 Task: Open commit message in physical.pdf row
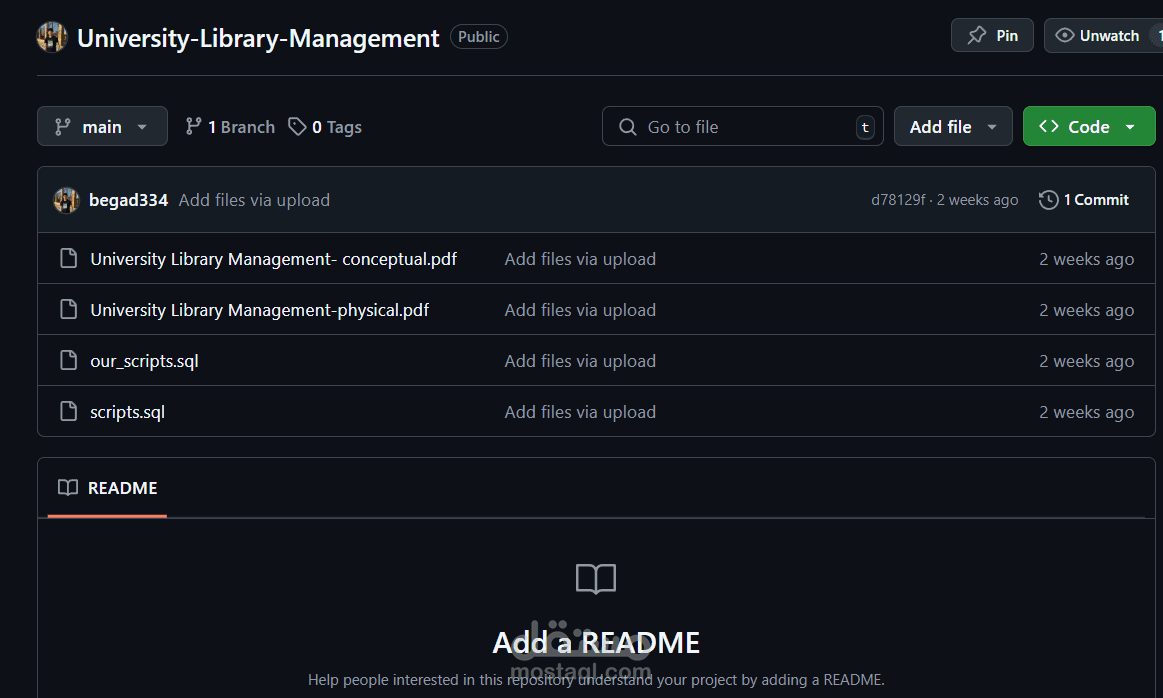(580, 310)
